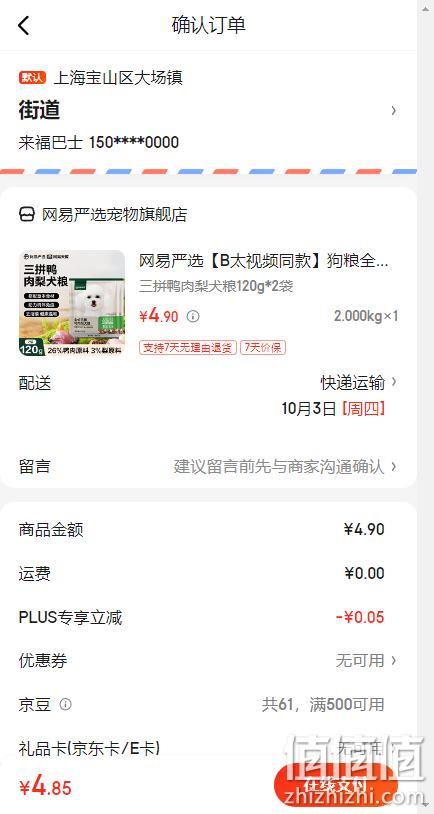This screenshot has height=814, width=434.
Task: Expand the delivery address chevron
Action: click(x=394, y=111)
